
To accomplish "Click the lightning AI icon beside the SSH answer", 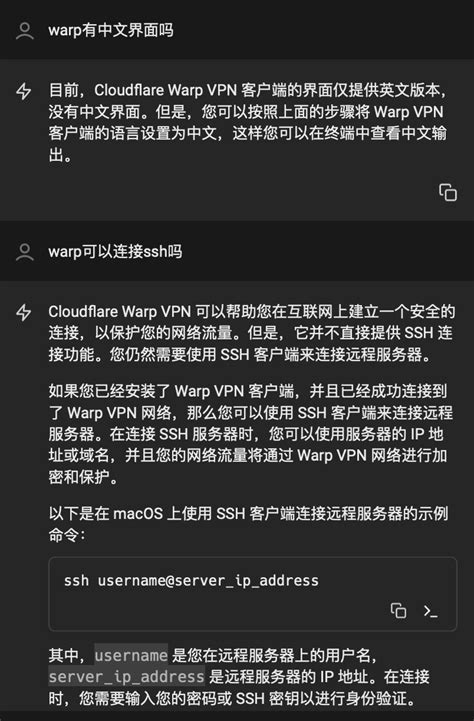I will [x=24, y=312].
